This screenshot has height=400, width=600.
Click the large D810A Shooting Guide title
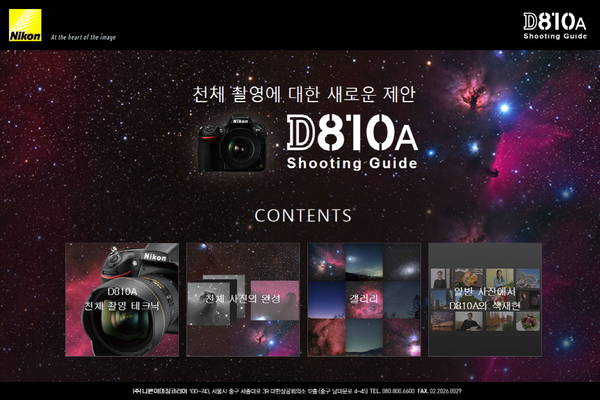tap(352, 142)
